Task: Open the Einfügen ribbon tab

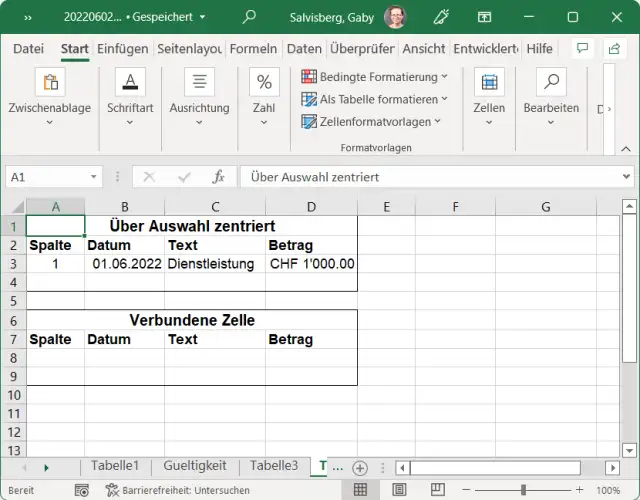Action: point(124,49)
